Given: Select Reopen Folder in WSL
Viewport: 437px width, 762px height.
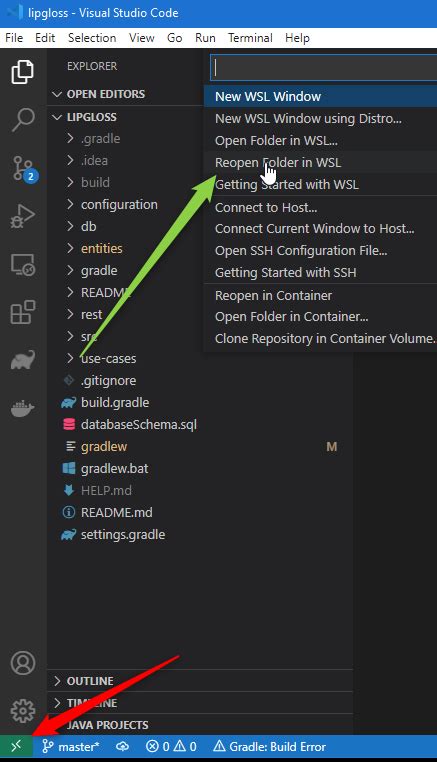Looking at the screenshot, I should (320, 162).
